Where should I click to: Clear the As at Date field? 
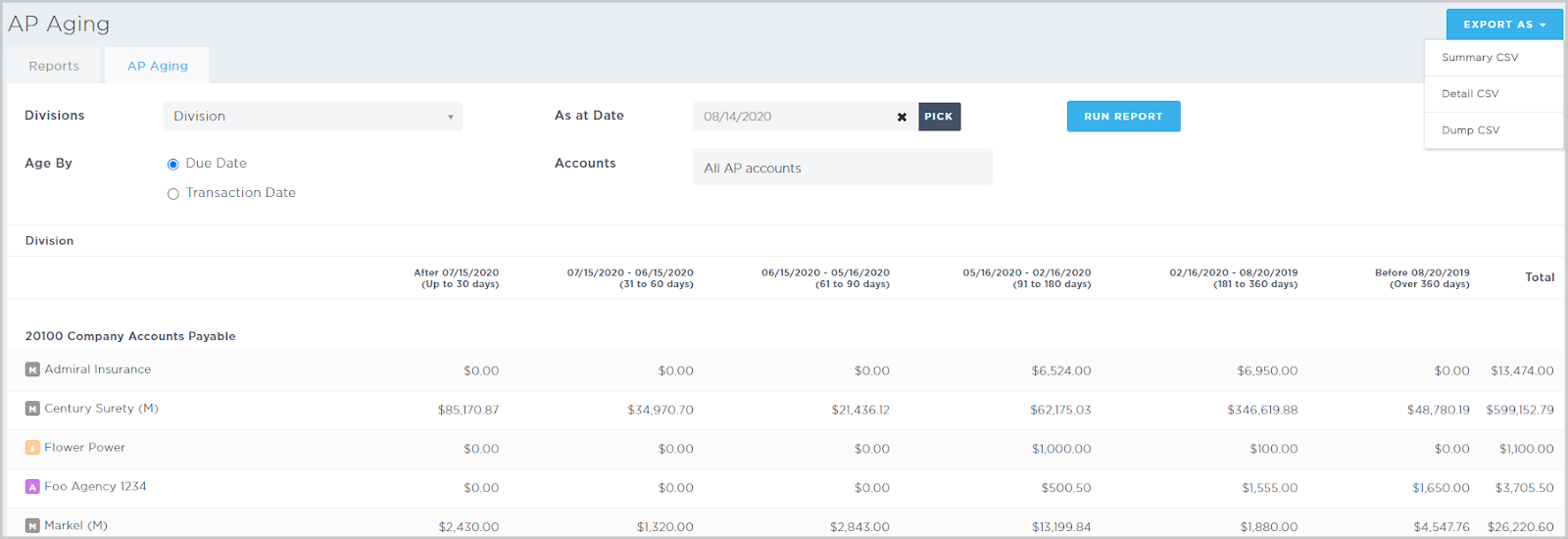[902, 117]
